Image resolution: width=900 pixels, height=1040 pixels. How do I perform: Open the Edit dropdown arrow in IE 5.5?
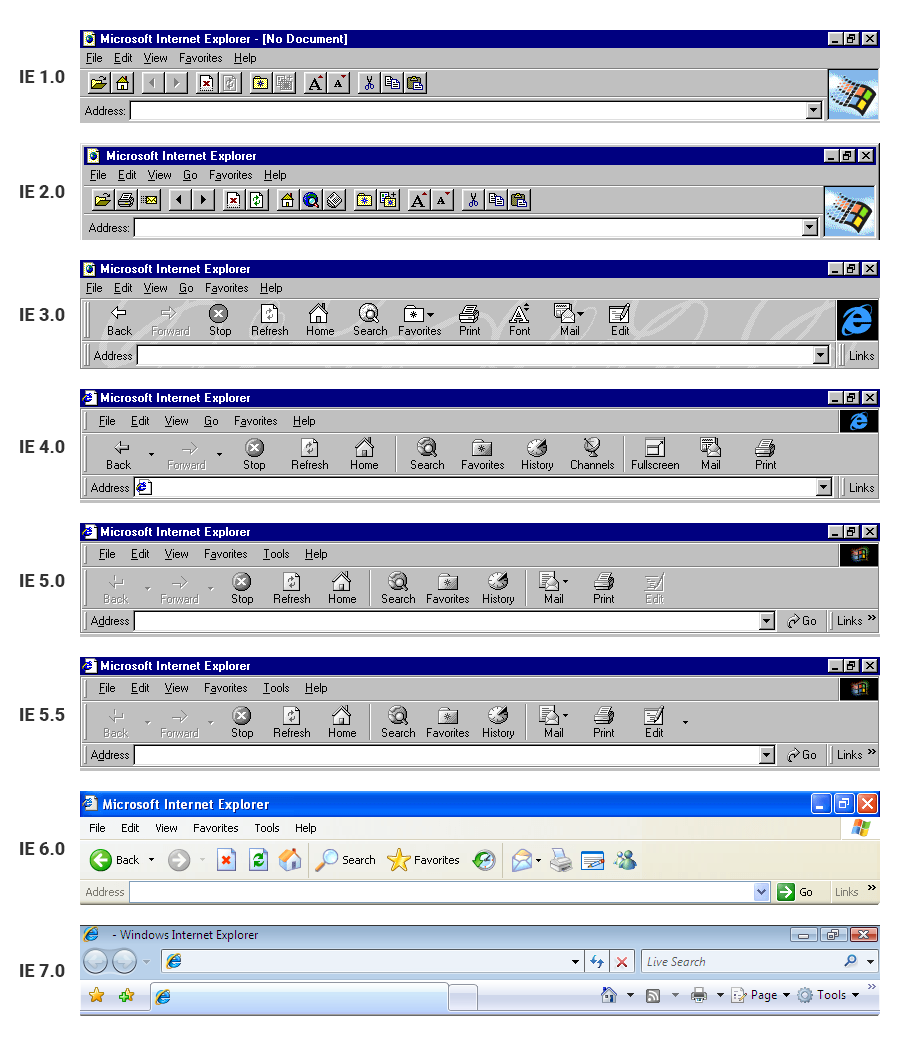[685, 722]
